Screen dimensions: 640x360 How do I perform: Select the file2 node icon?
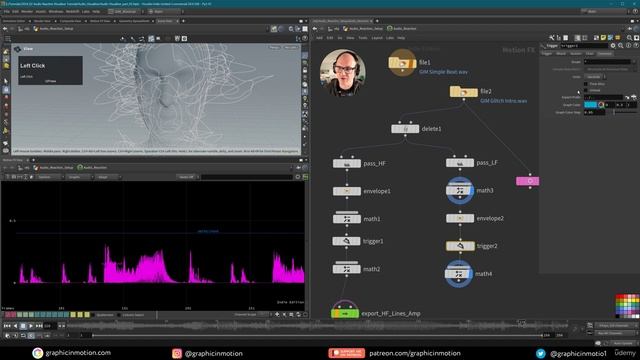(x=463, y=92)
